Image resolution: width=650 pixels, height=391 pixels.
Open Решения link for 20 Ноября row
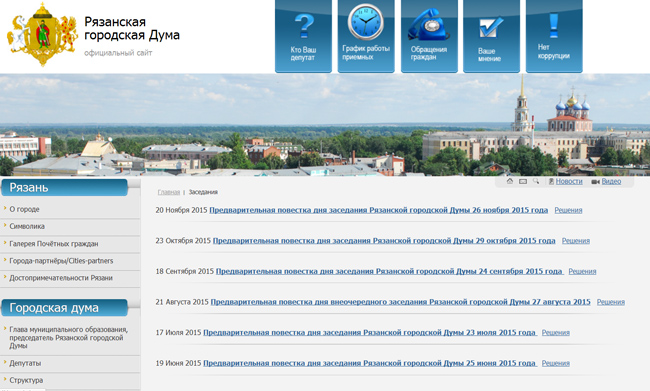tap(568, 210)
